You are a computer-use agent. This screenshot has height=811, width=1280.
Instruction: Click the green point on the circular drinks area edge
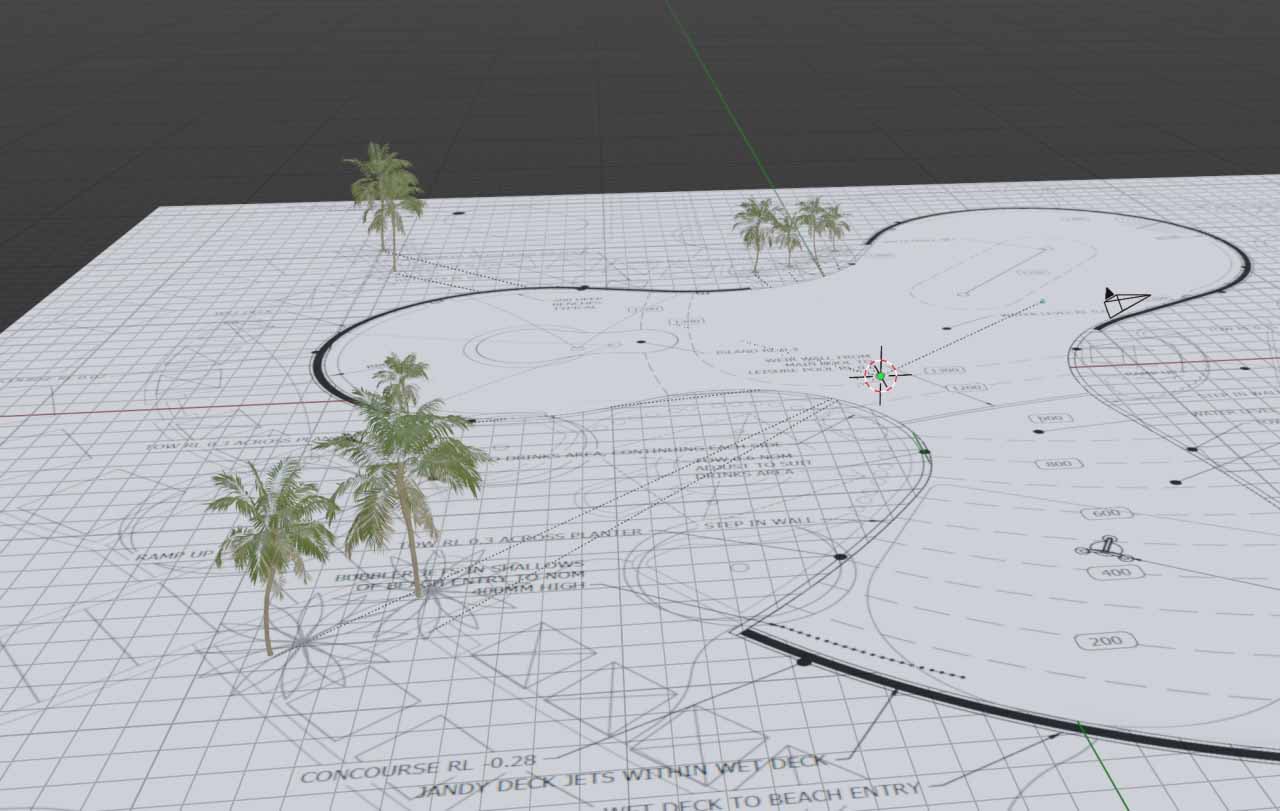[924, 452]
